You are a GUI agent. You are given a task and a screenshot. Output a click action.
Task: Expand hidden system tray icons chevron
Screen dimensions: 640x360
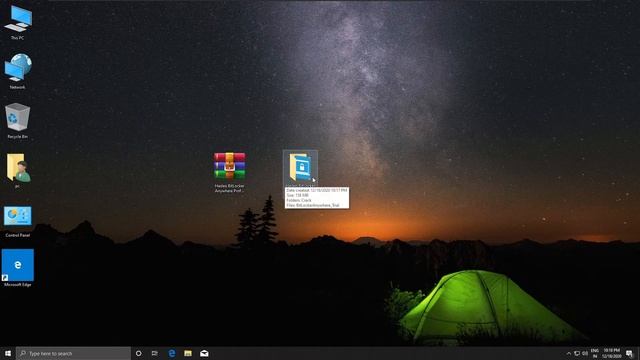coord(569,353)
